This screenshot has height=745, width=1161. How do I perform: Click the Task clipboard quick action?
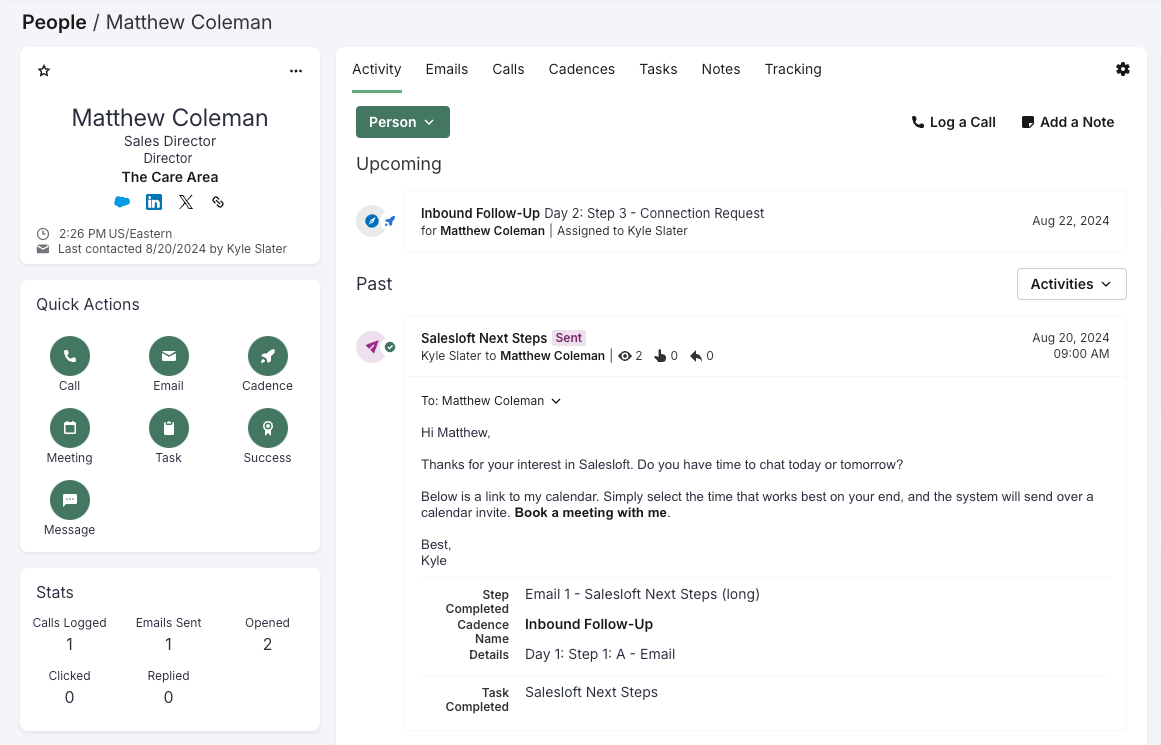(169, 428)
